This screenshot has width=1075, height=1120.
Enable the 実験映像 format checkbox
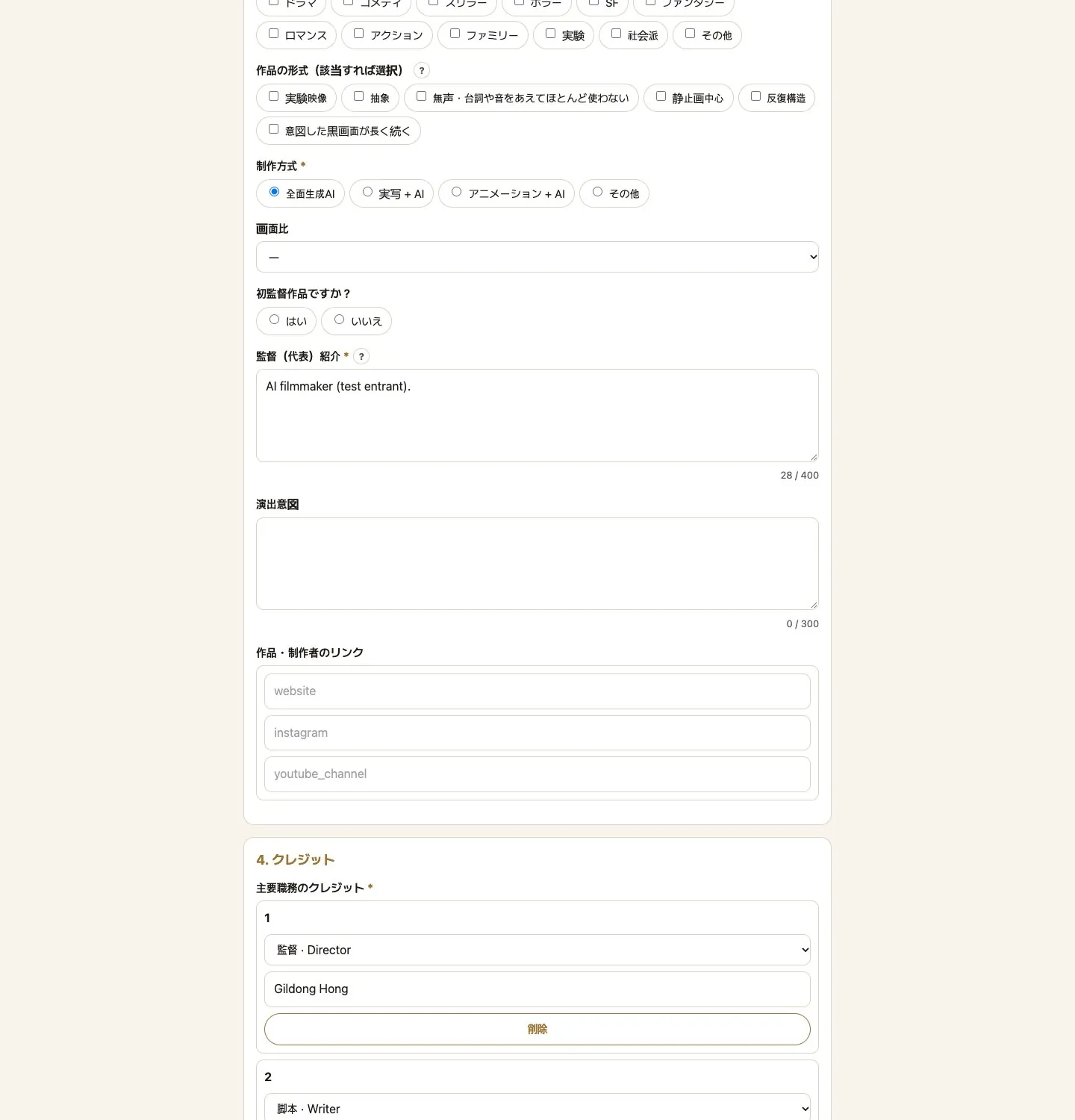coord(274,96)
